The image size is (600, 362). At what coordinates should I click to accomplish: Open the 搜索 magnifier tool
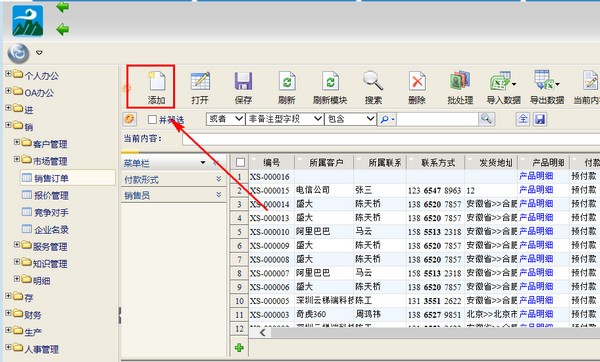[x=373, y=81]
